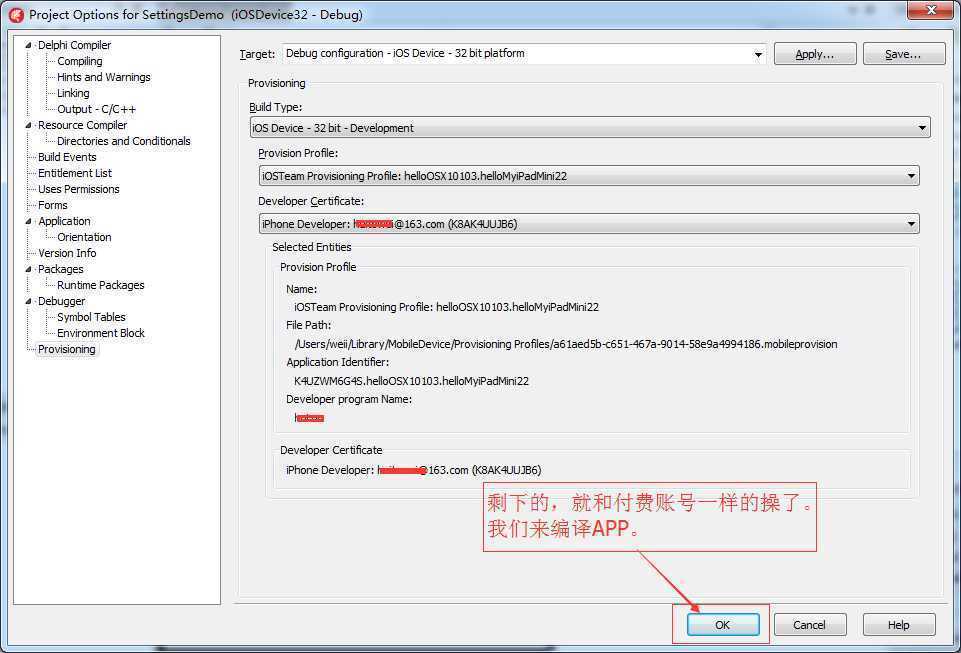Open the Developer Certificate dropdown
The width and height of the screenshot is (961, 653).
(x=911, y=224)
